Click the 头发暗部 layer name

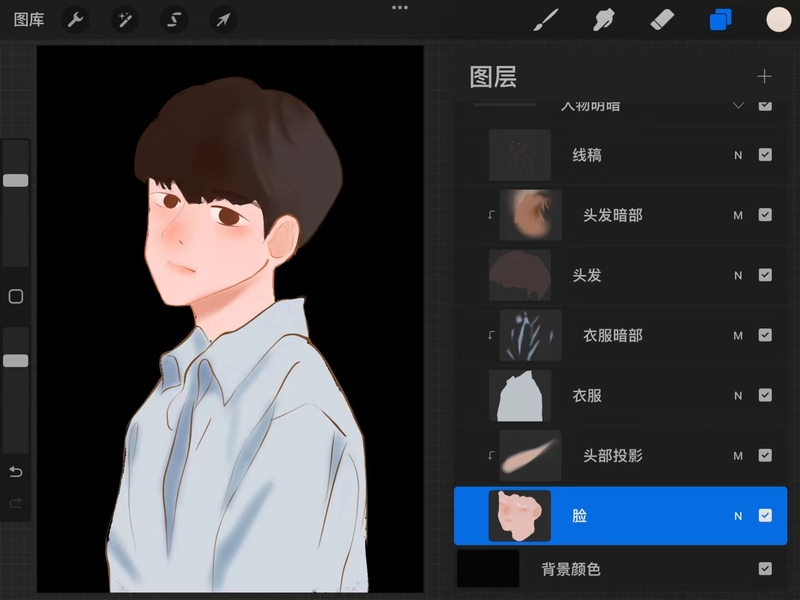click(x=613, y=215)
